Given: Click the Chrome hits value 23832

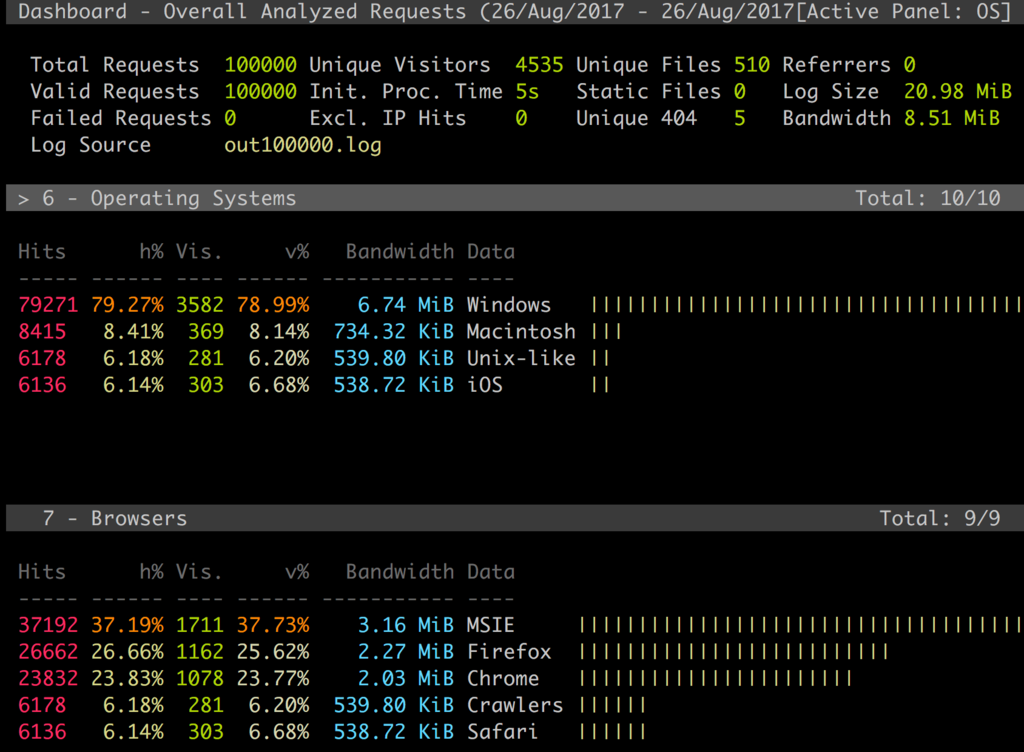Looking at the screenshot, I should coord(48,678).
